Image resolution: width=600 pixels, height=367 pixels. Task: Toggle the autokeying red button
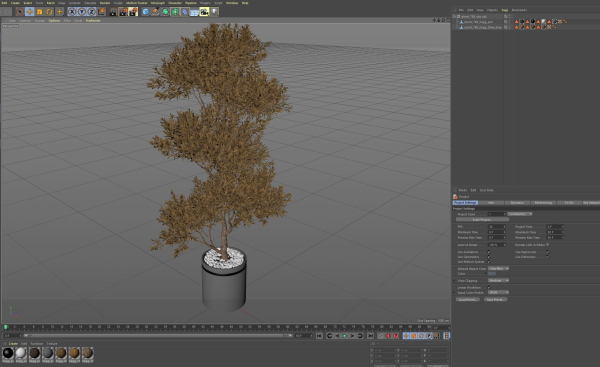388,336
